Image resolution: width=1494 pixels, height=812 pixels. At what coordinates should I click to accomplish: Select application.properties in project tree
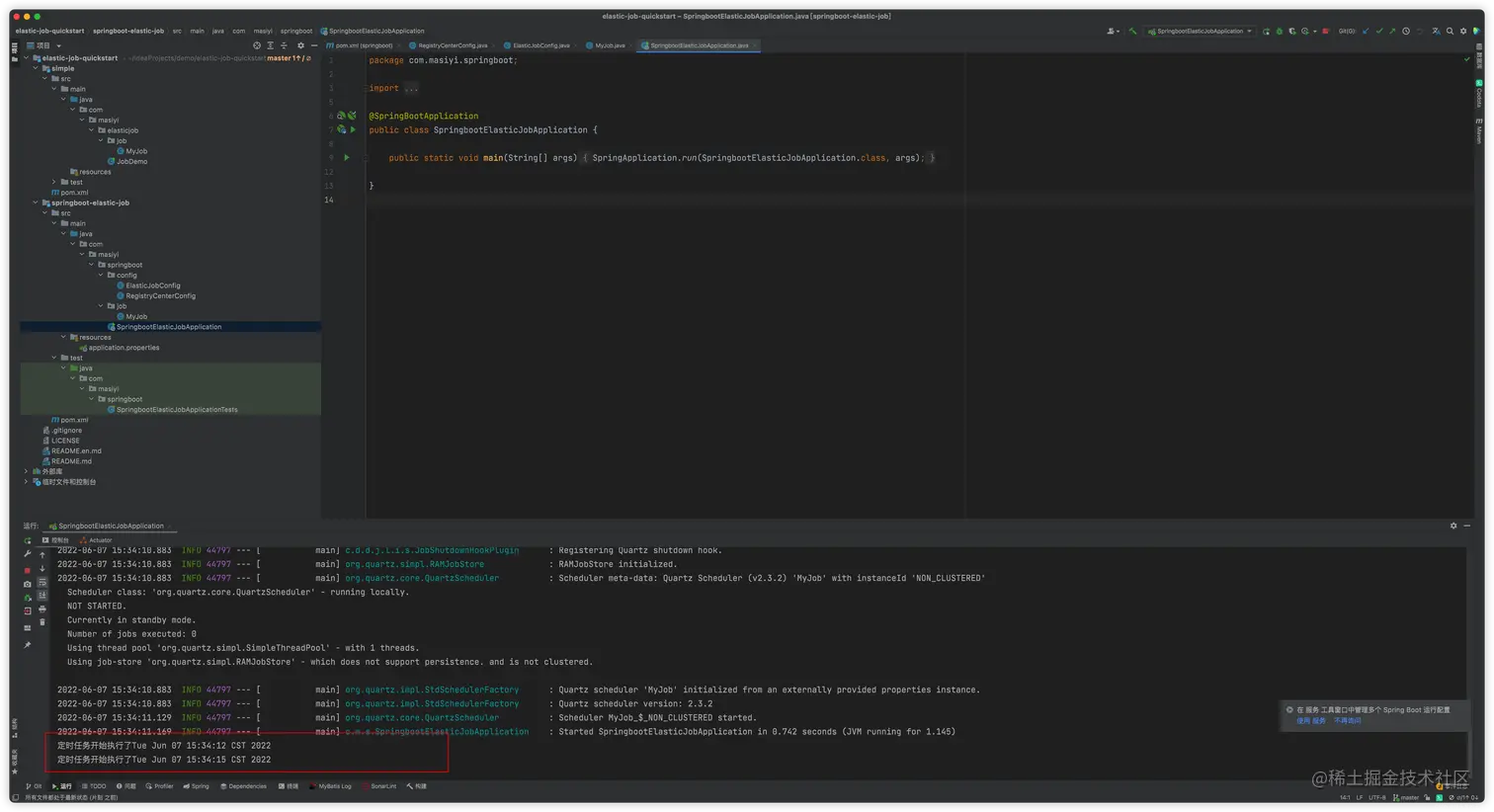click(x=123, y=348)
